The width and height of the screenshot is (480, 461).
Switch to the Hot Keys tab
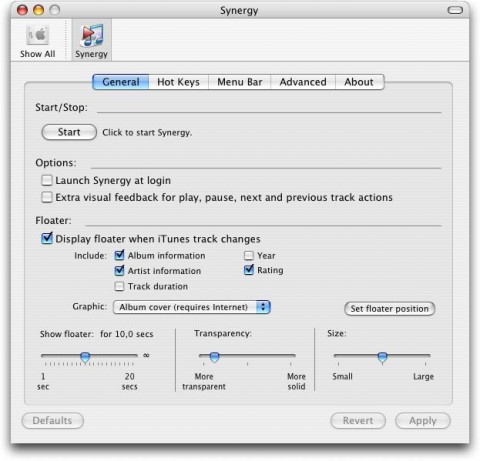pyautogui.click(x=178, y=82)
